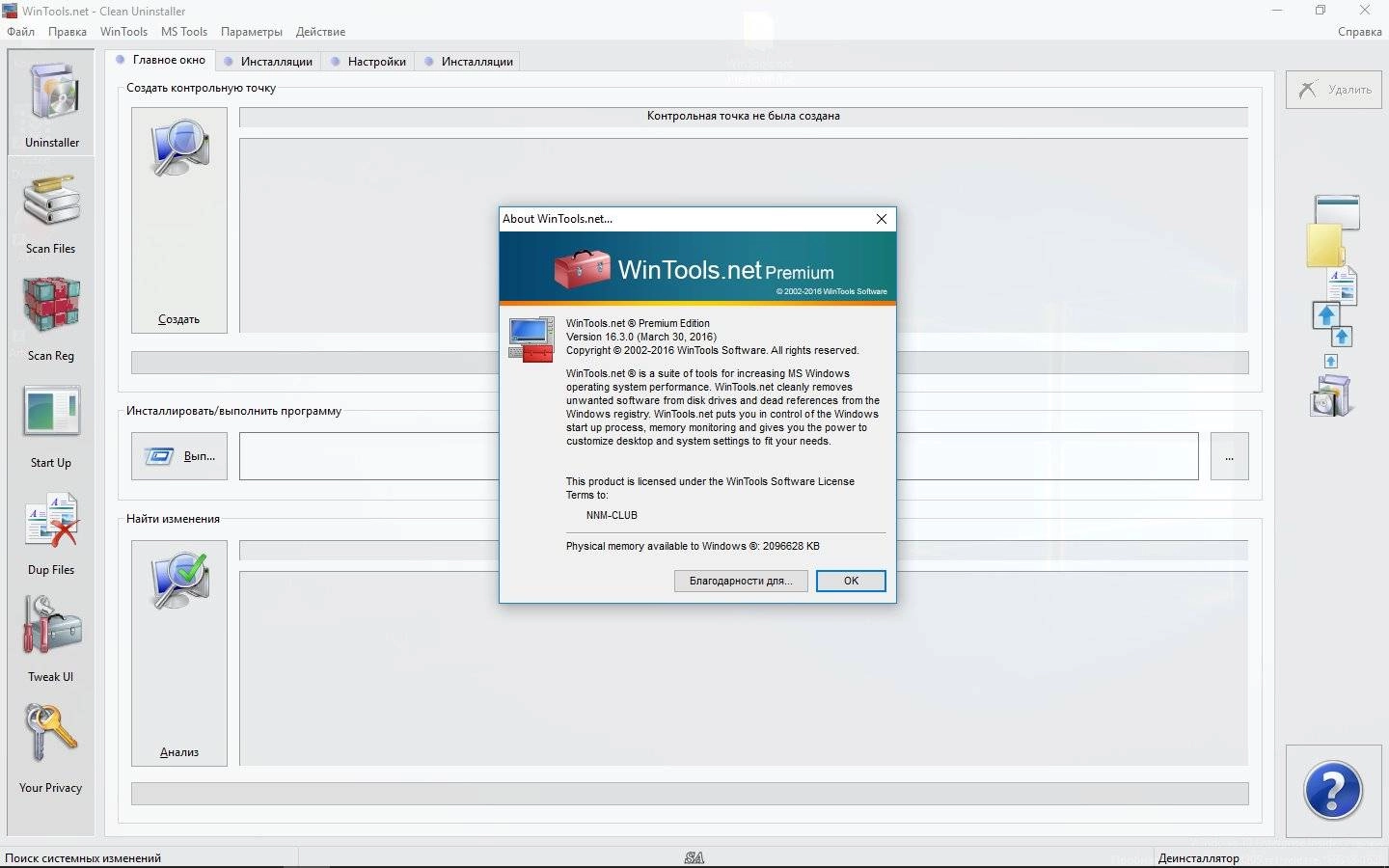Open the Uninstaller tool in sidebar

pos(52,103)
